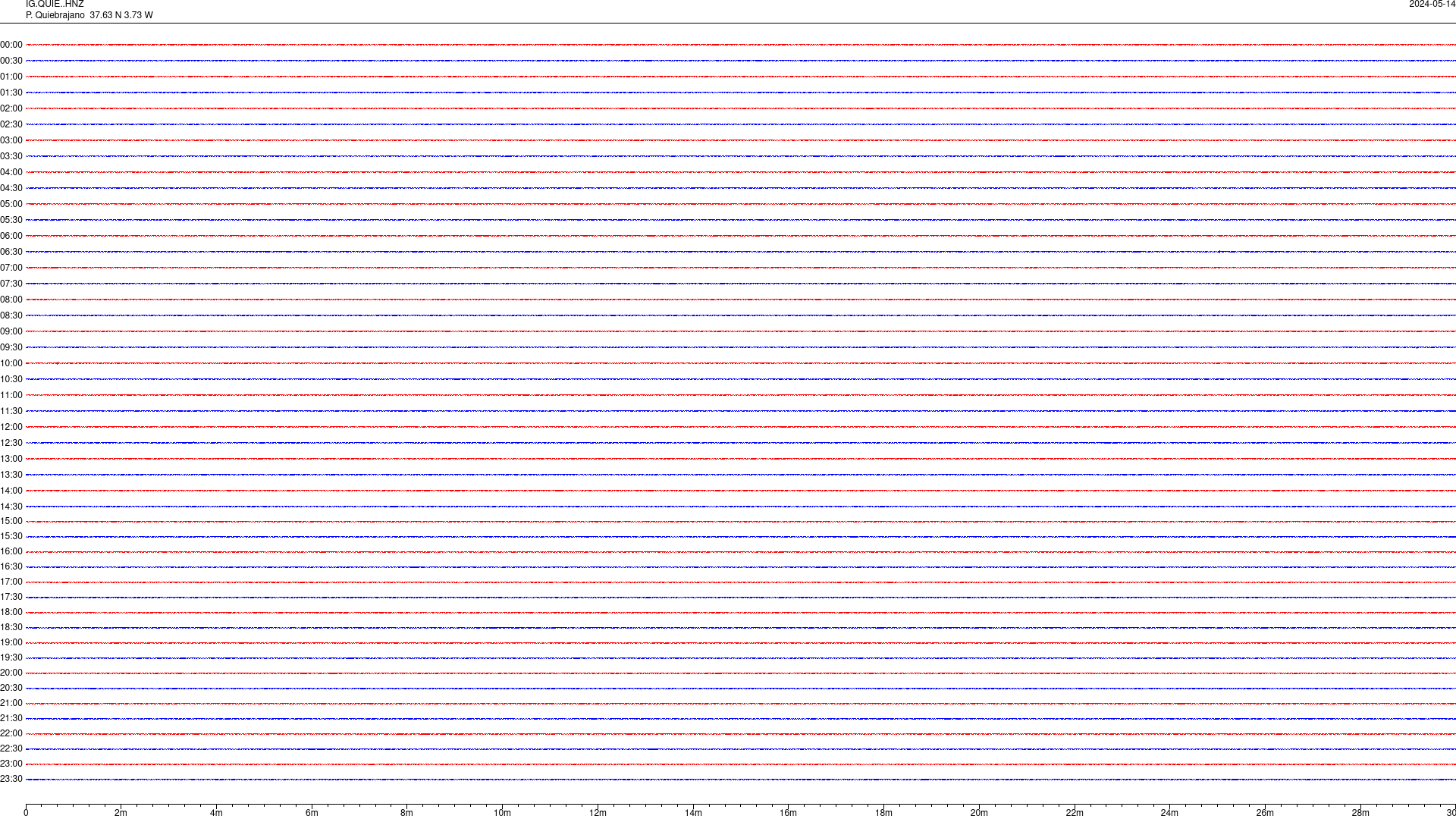Click the 14m tick on time axis

[693, 813]
